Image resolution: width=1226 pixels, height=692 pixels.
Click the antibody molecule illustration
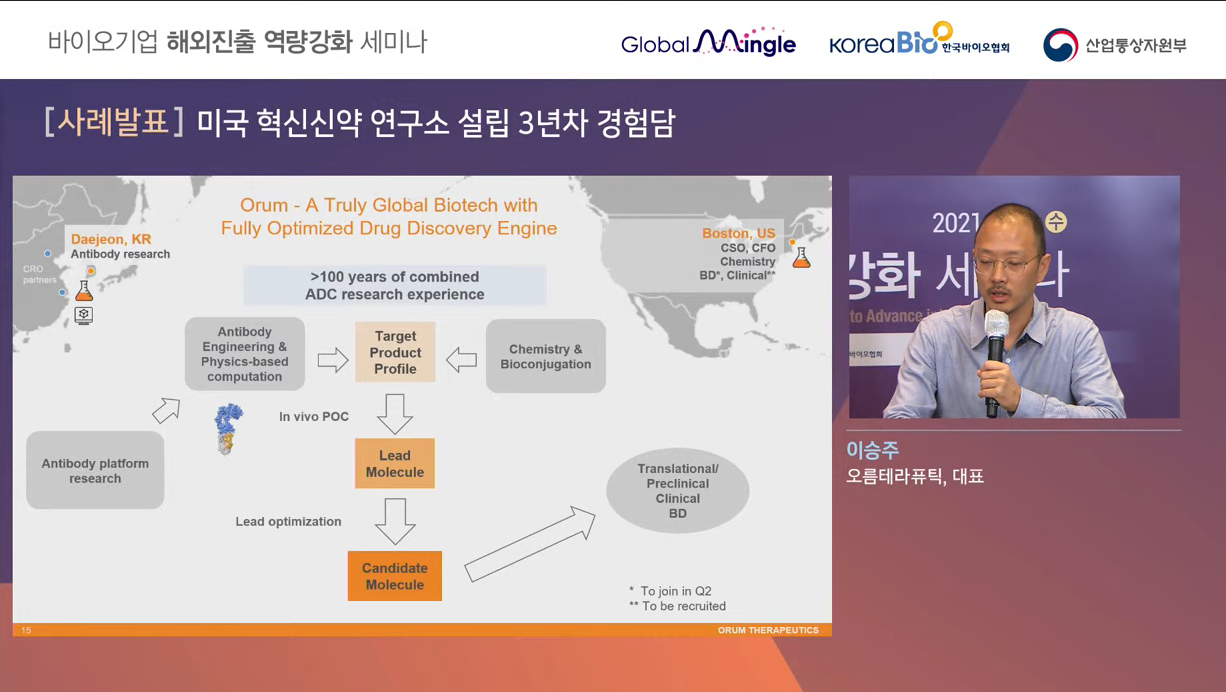[x=229, y=429]
